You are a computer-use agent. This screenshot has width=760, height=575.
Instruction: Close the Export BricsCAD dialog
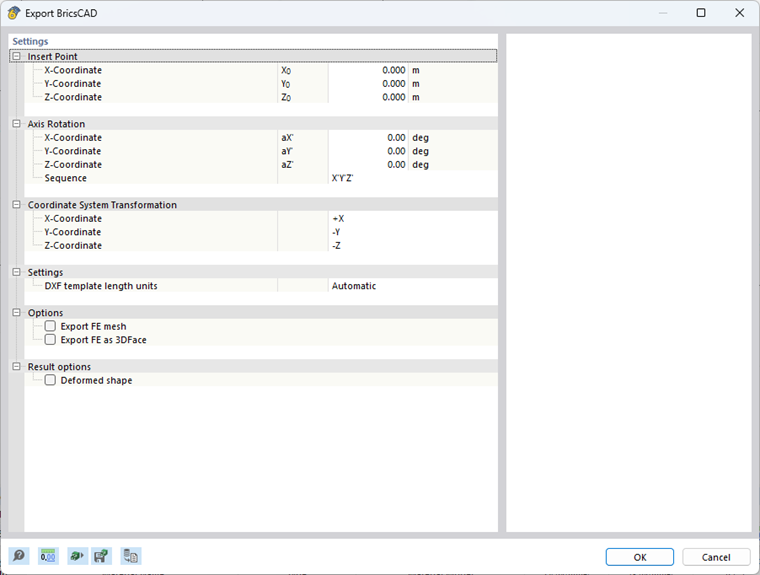pyautogui.click(x=739, y=13)
